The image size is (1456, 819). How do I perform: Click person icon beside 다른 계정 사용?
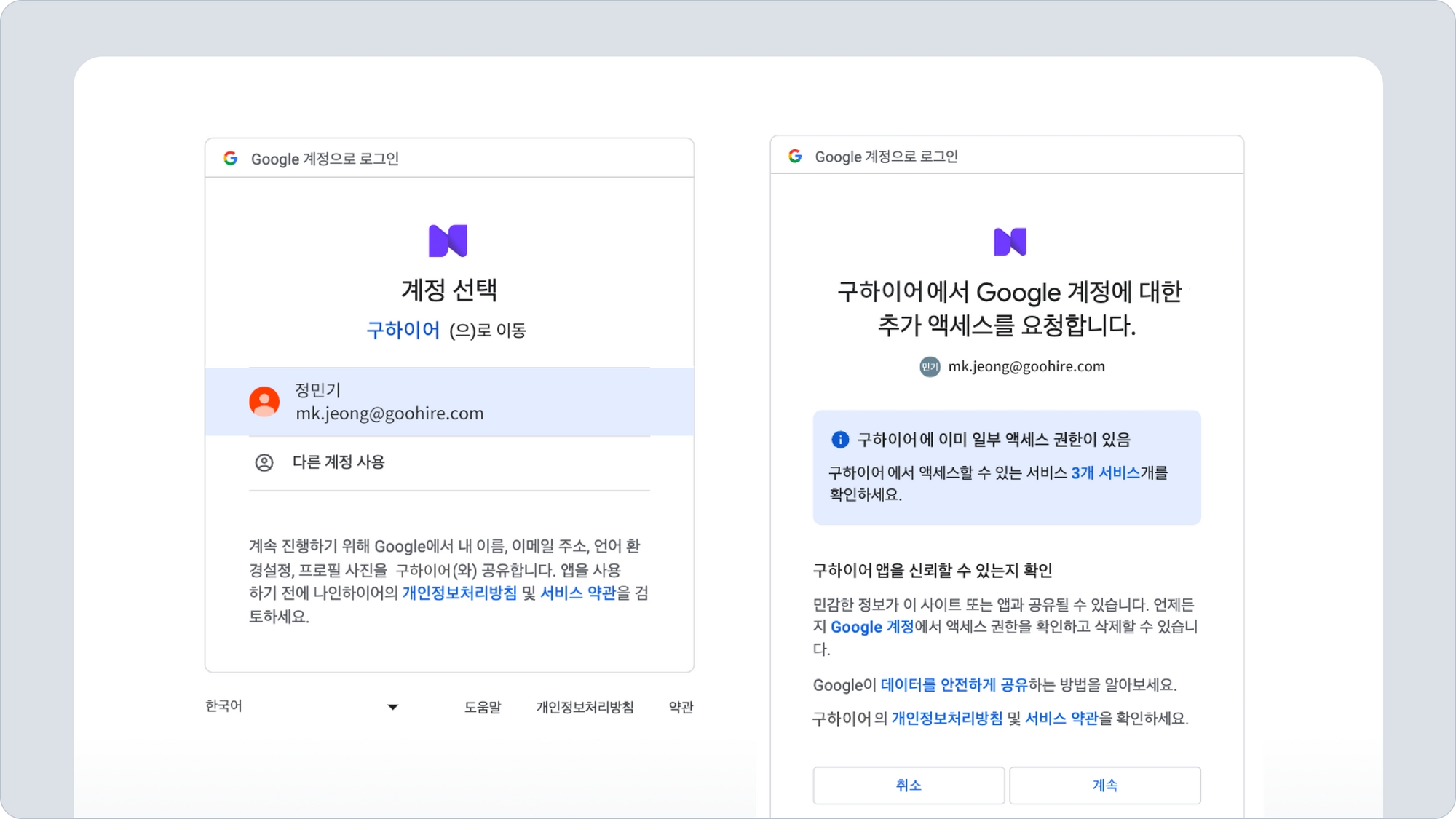tap(264, 462)
